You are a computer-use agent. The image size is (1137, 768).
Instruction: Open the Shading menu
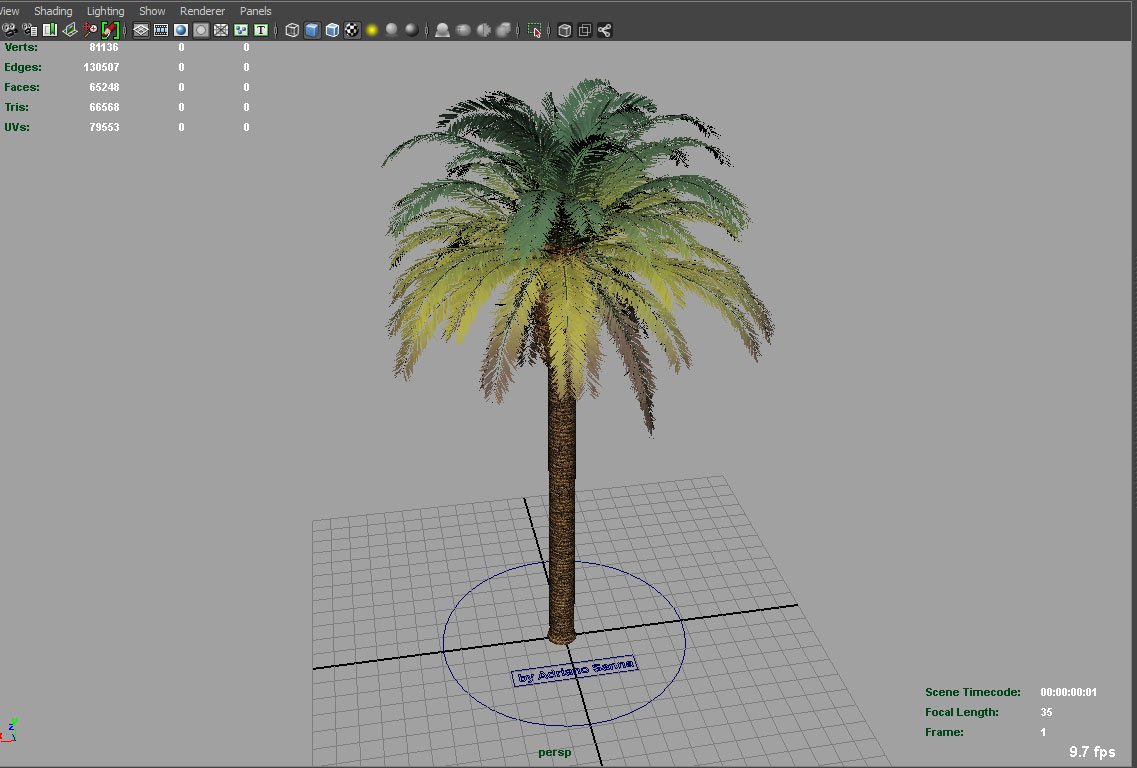pos(53,11)
